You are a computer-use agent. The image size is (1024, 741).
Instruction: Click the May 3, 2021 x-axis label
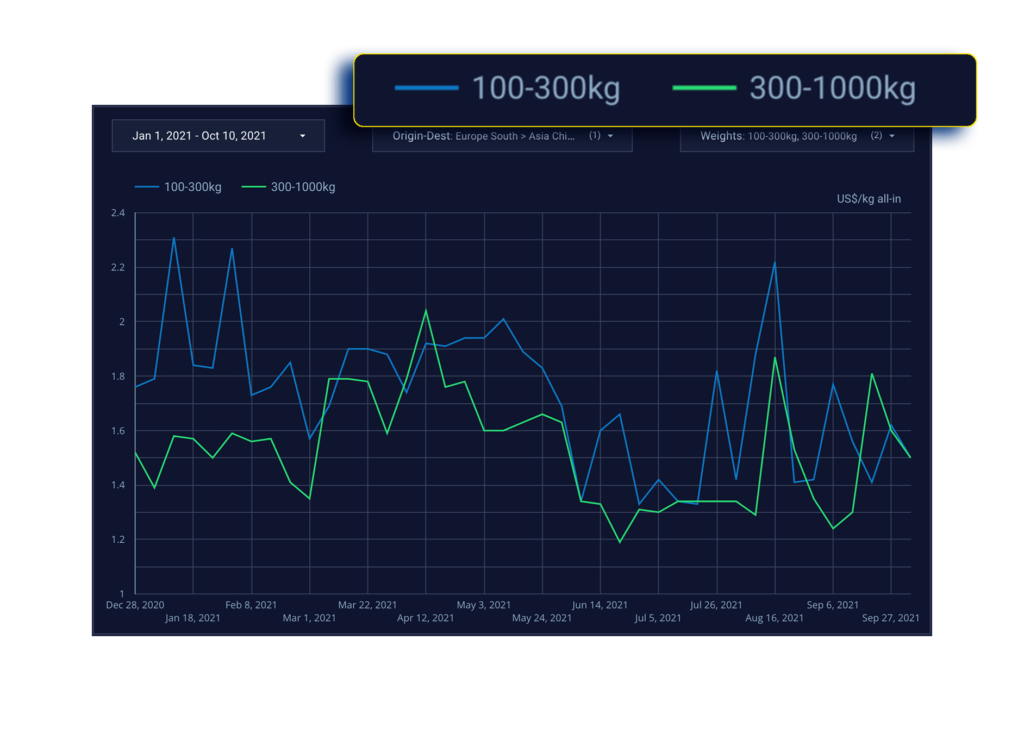pos(484,605)
